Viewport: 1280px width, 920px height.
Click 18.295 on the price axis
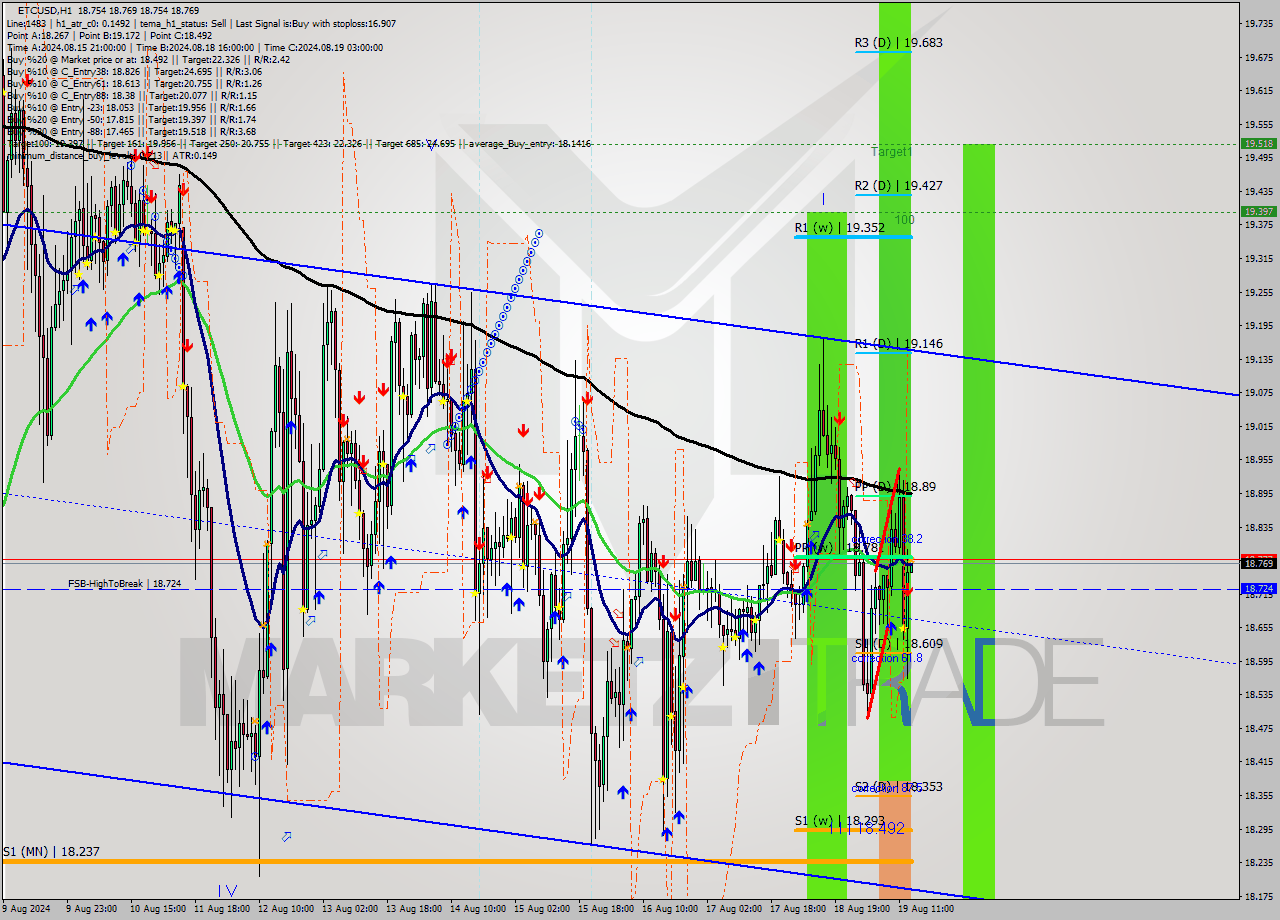[1258, 828]
